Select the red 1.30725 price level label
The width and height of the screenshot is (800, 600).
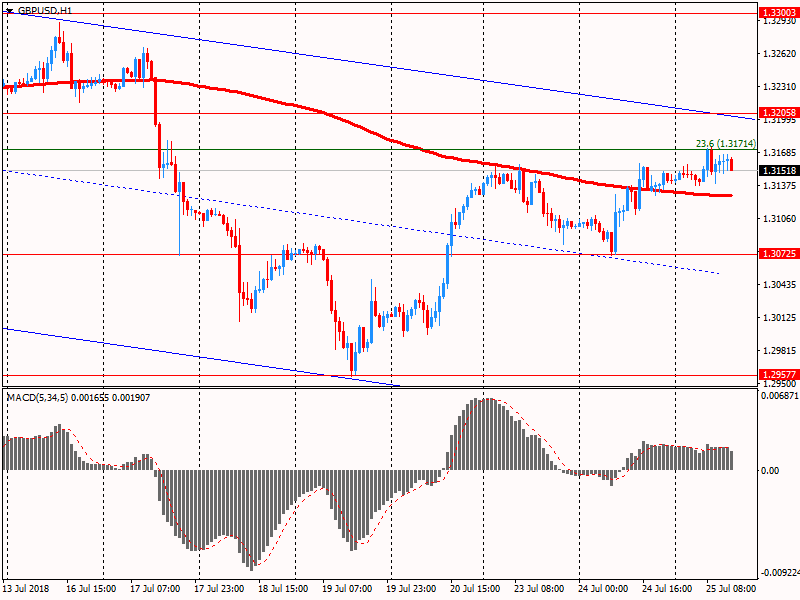point(779,254)
